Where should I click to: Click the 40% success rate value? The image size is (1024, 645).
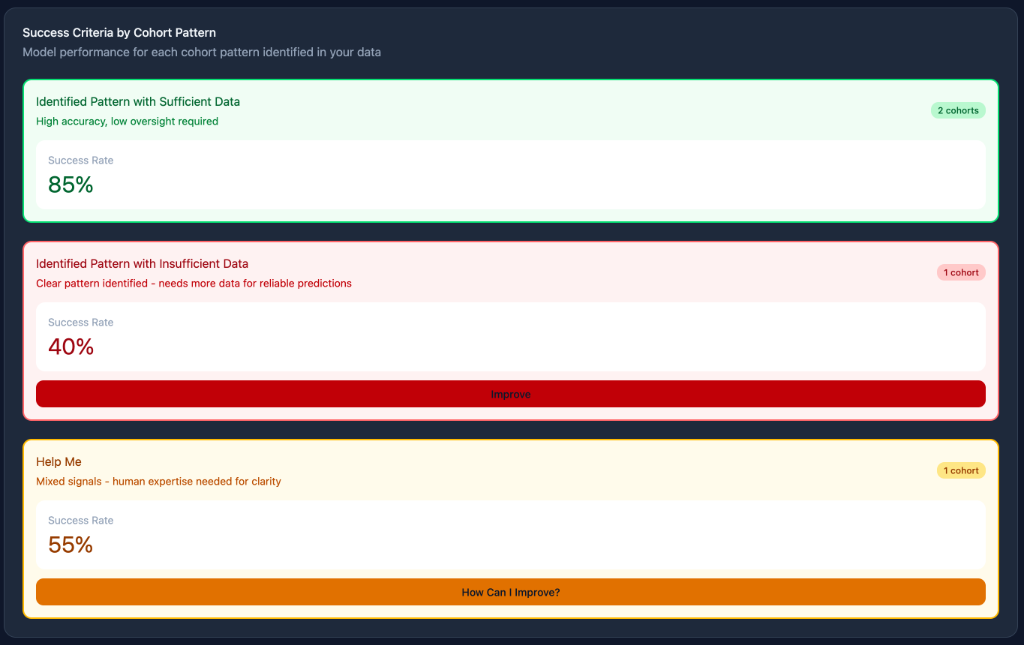(x=69, y=347)
